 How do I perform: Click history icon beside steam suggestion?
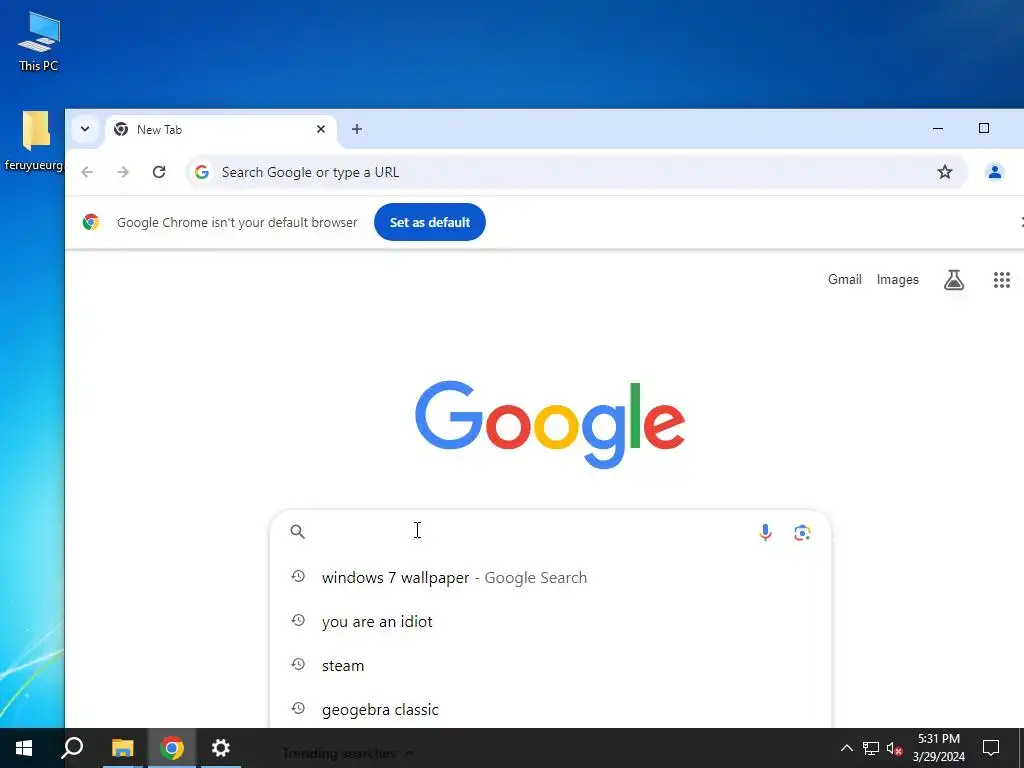tap(298, 664)
